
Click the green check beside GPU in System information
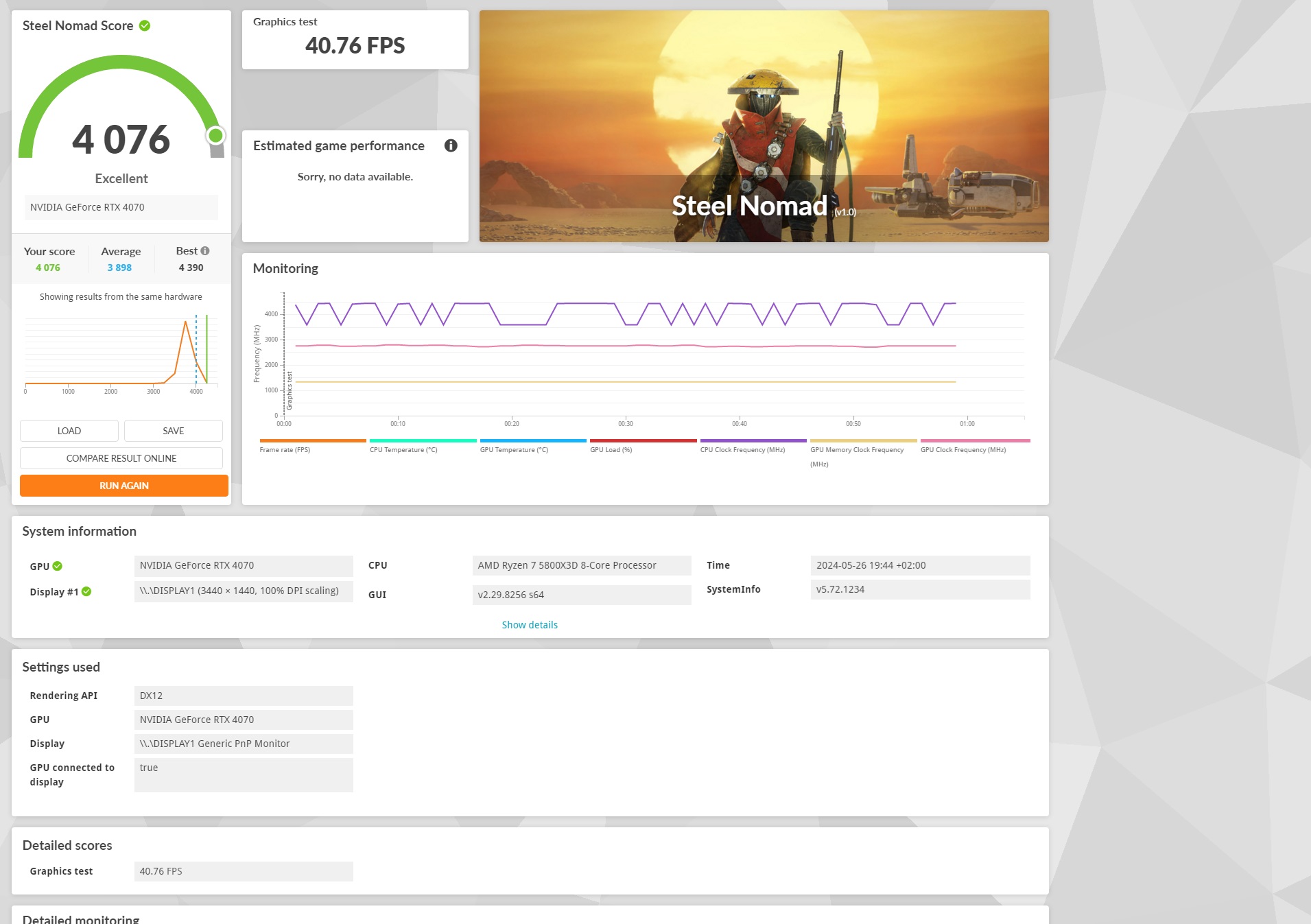coord(58,566)
